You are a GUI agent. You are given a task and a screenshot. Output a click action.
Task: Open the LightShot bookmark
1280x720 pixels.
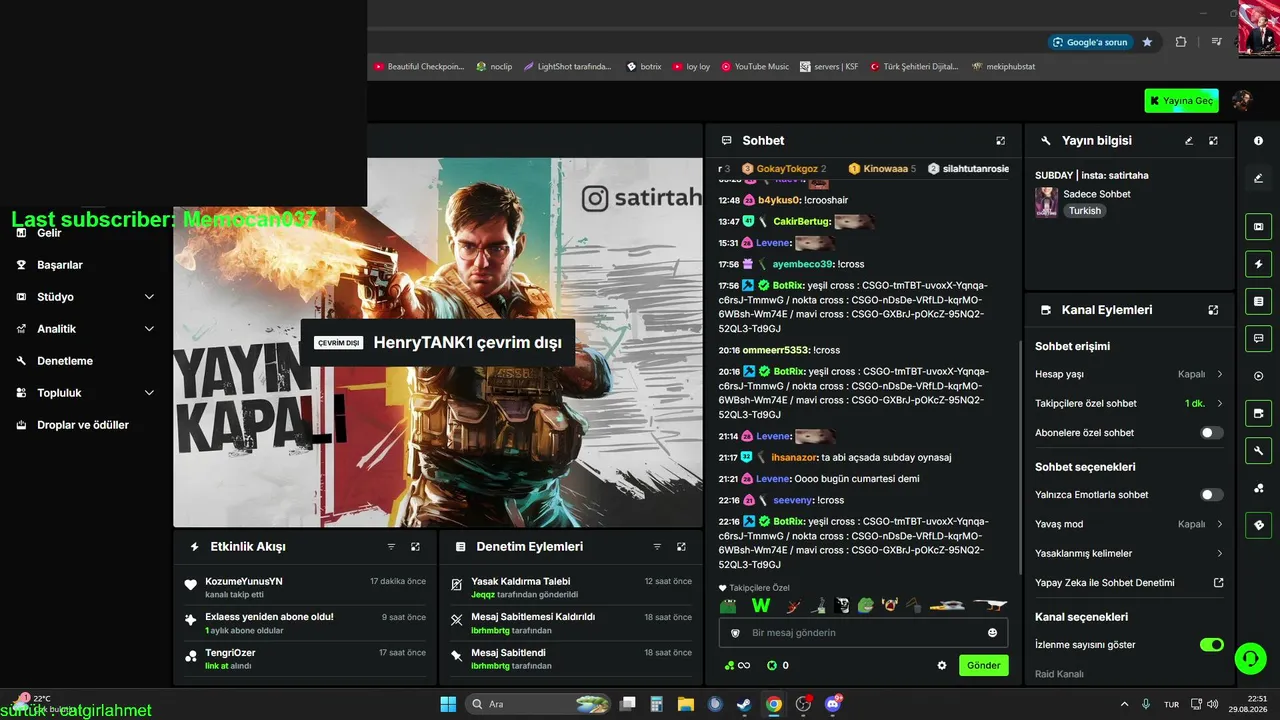click(x=567, y=67)
